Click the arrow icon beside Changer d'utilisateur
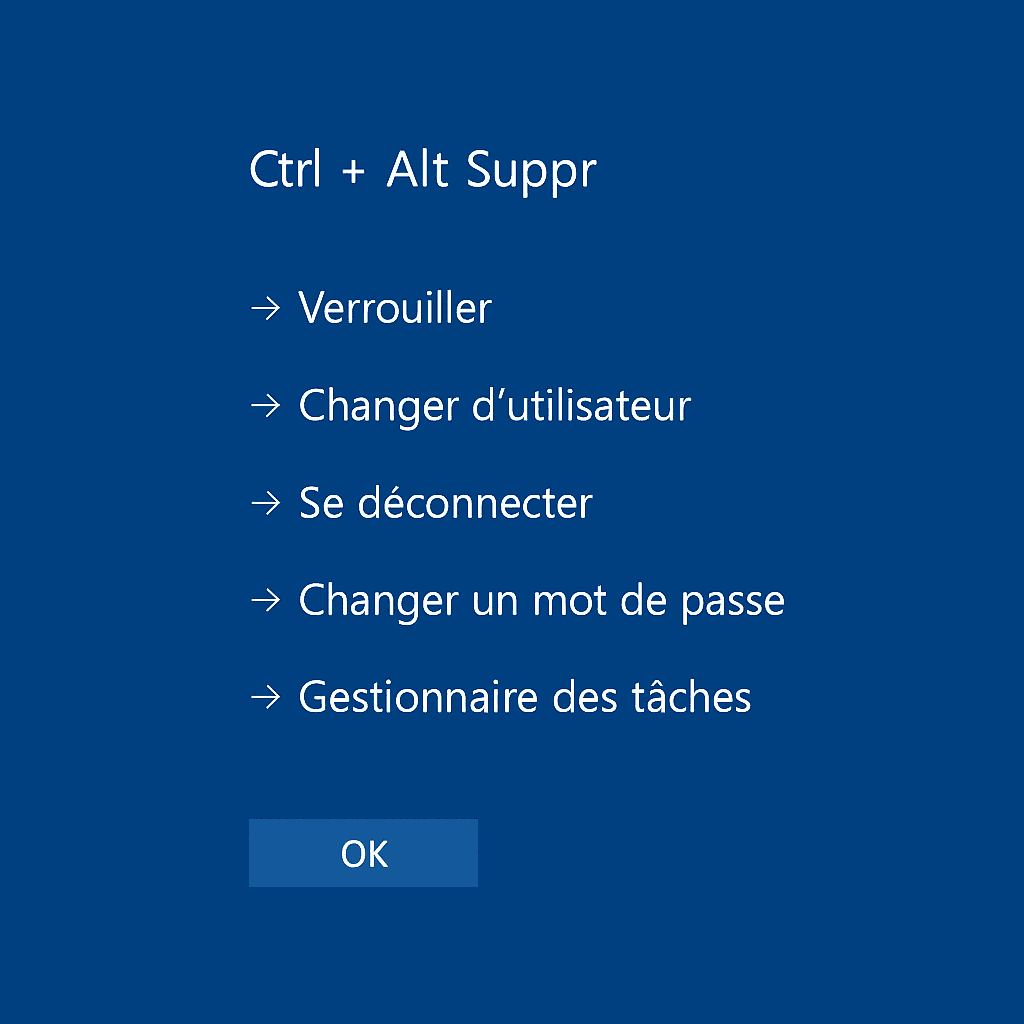 (x=265, y=405)
